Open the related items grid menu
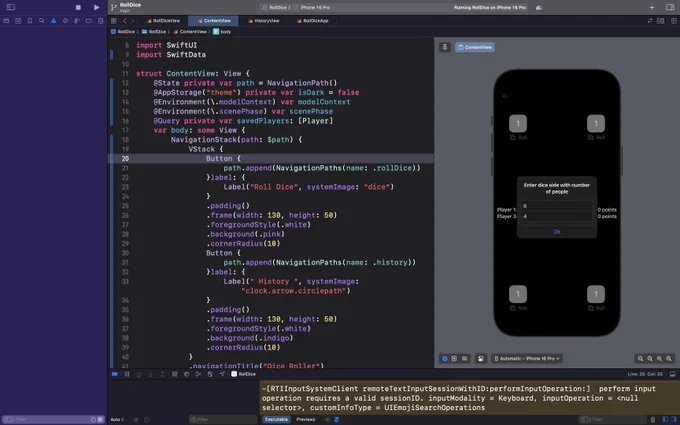Screen dimensions: 680x425 [x=114, y=21]
